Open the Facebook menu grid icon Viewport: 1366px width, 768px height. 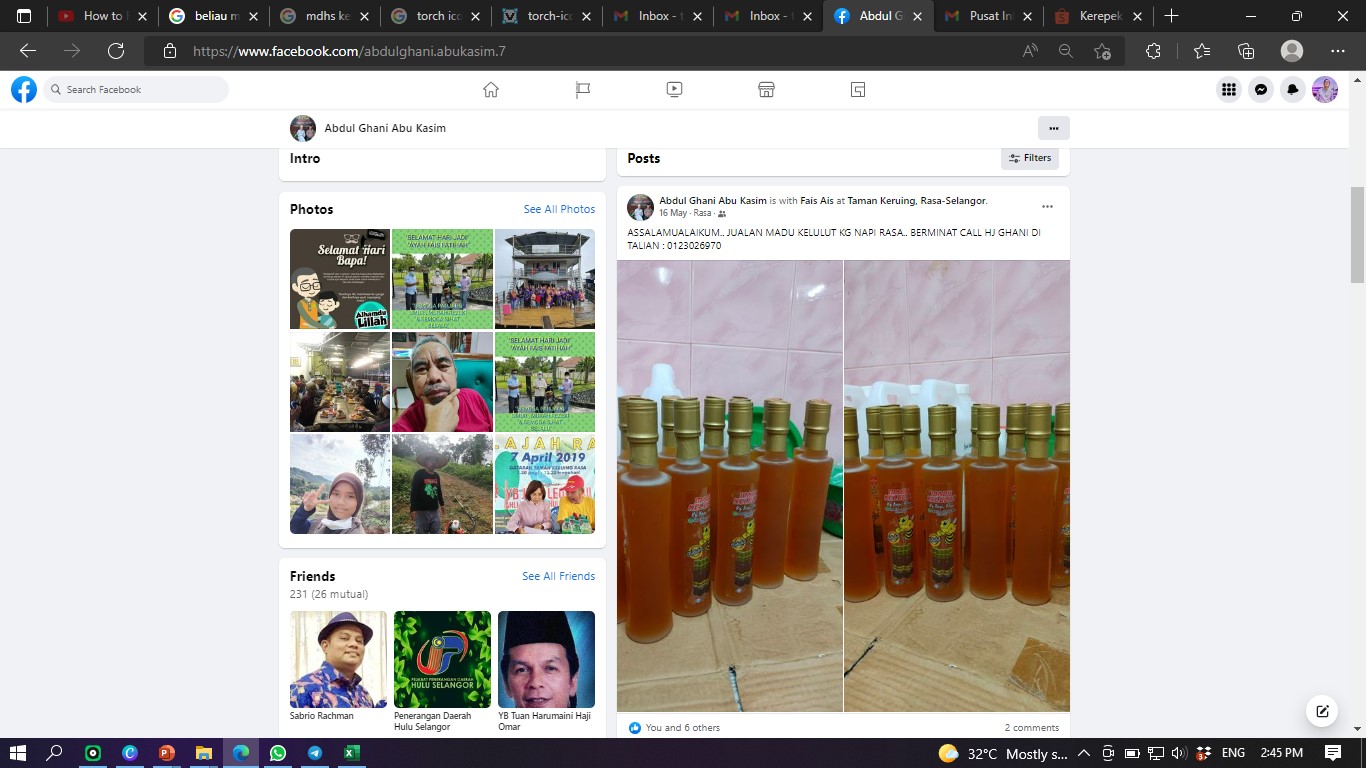(1229, 90)
